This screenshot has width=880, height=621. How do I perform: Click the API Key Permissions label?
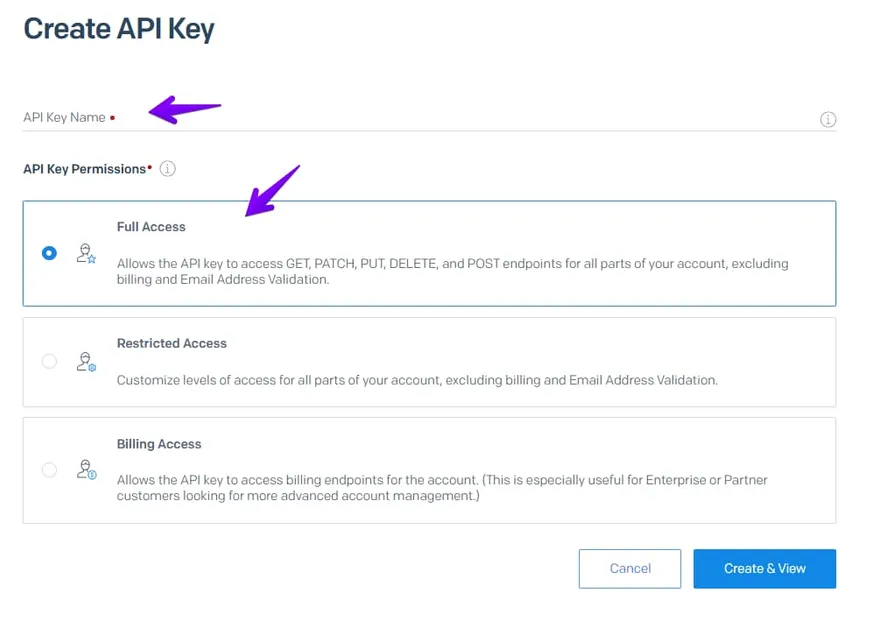[x=81, y=168]
